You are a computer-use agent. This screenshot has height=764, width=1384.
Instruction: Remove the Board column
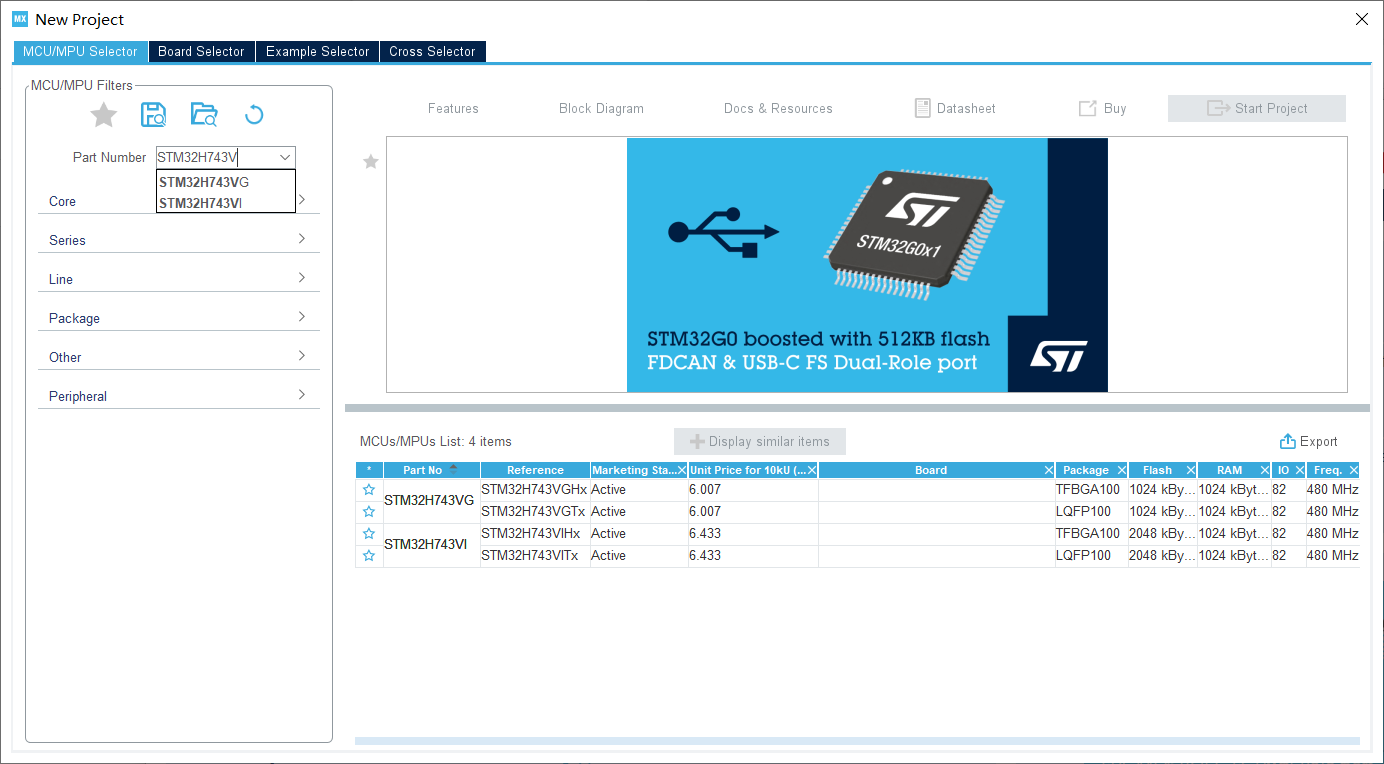click(1049, 470)
